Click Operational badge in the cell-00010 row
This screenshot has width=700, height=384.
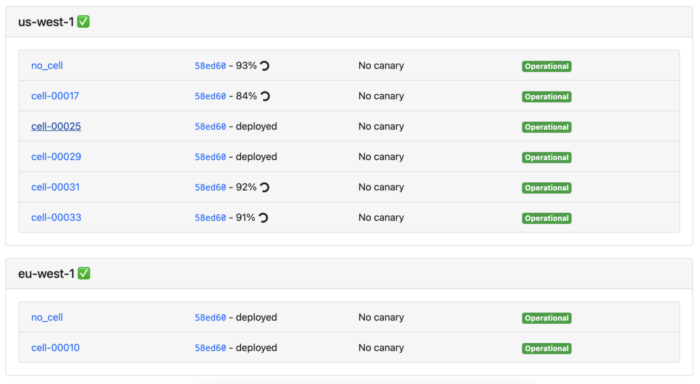click(x=546, y=348)
